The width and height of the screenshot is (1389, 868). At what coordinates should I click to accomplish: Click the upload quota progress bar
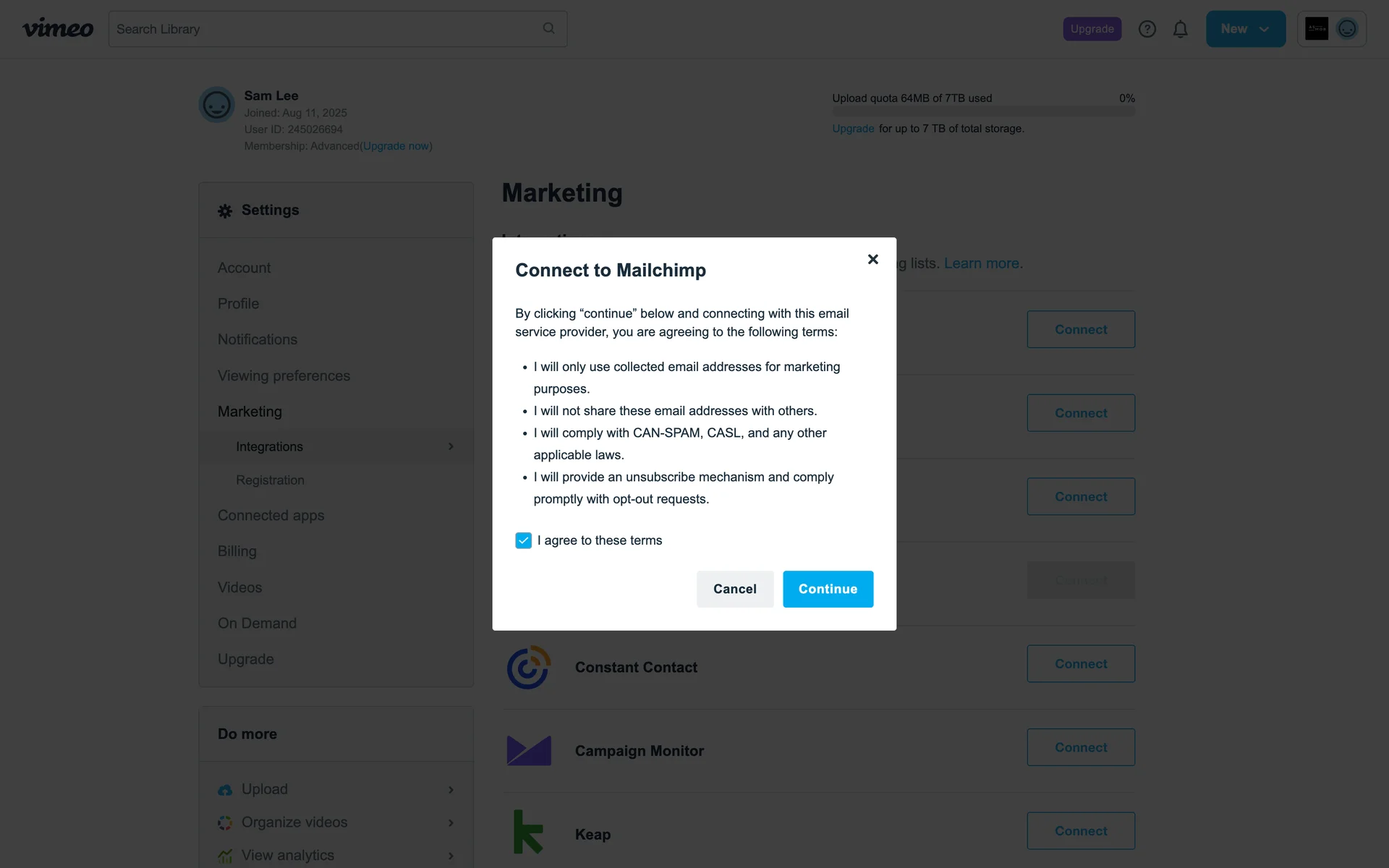[983, 112]
